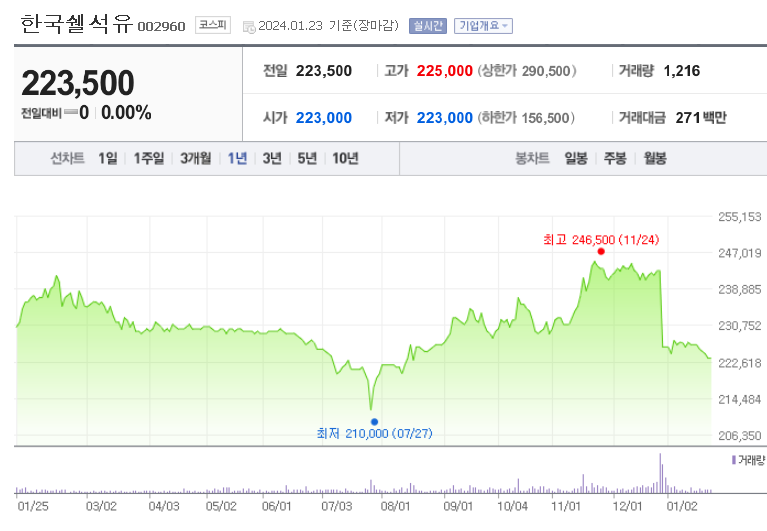The height and width of the screenshot is (531, 767).
Task: Switch to the 주봉 weekly candle chart
Action: click(x=615, y=158)
